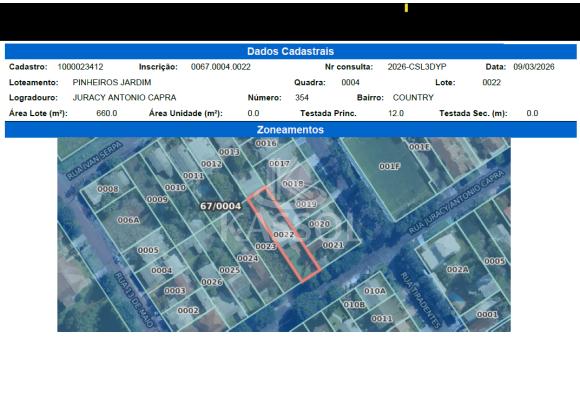Click lot 0018 label on map
The width and height of the screenshot is (580, 400).
pyautogui.click(x=293, y=184)
